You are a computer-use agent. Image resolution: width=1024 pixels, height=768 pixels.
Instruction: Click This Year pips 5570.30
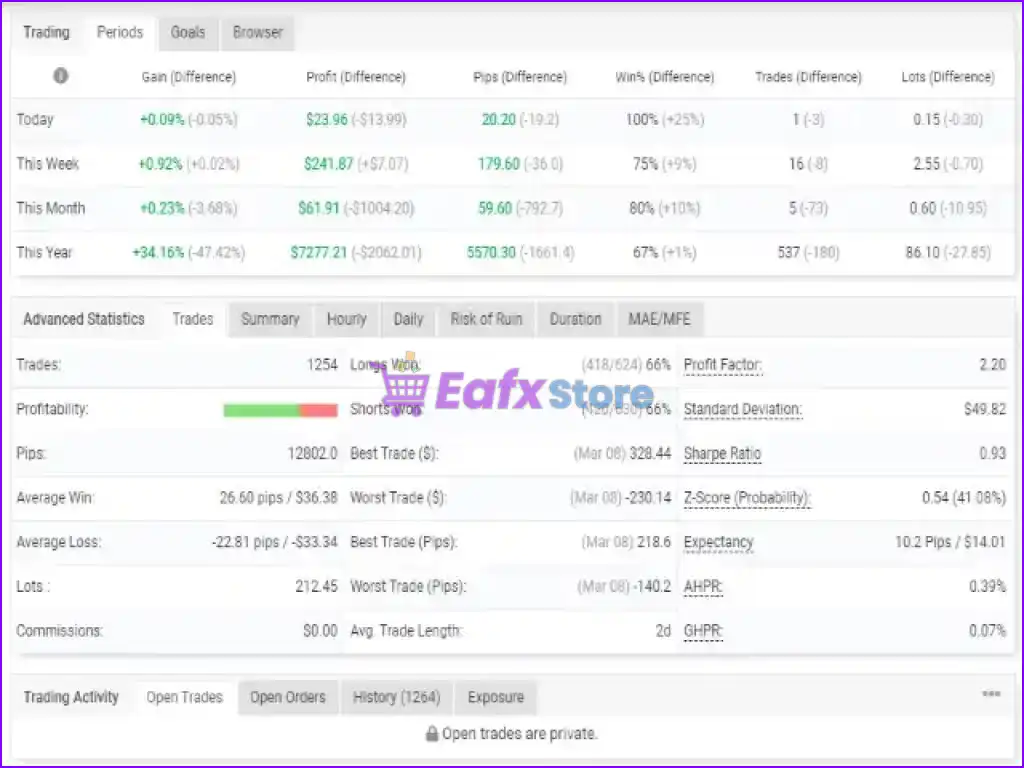coord(491,253)
